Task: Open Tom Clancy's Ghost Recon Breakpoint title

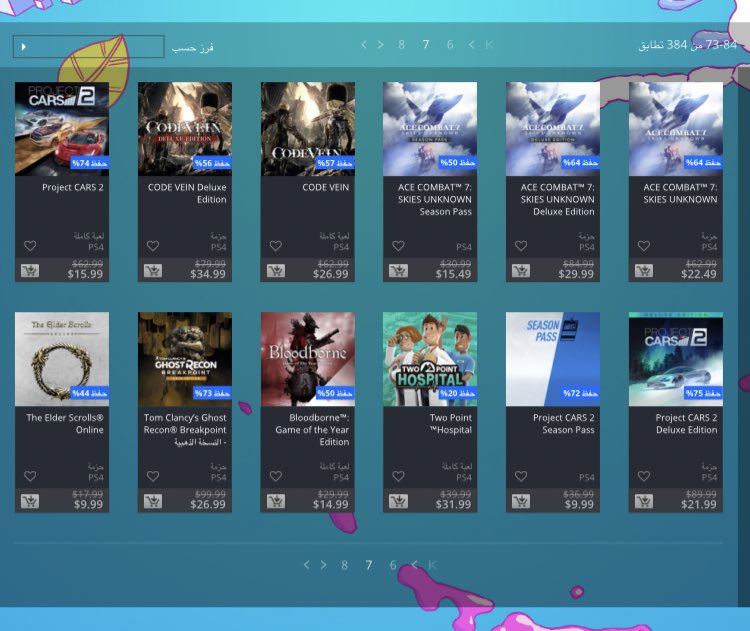Action: tap(185, 430)
